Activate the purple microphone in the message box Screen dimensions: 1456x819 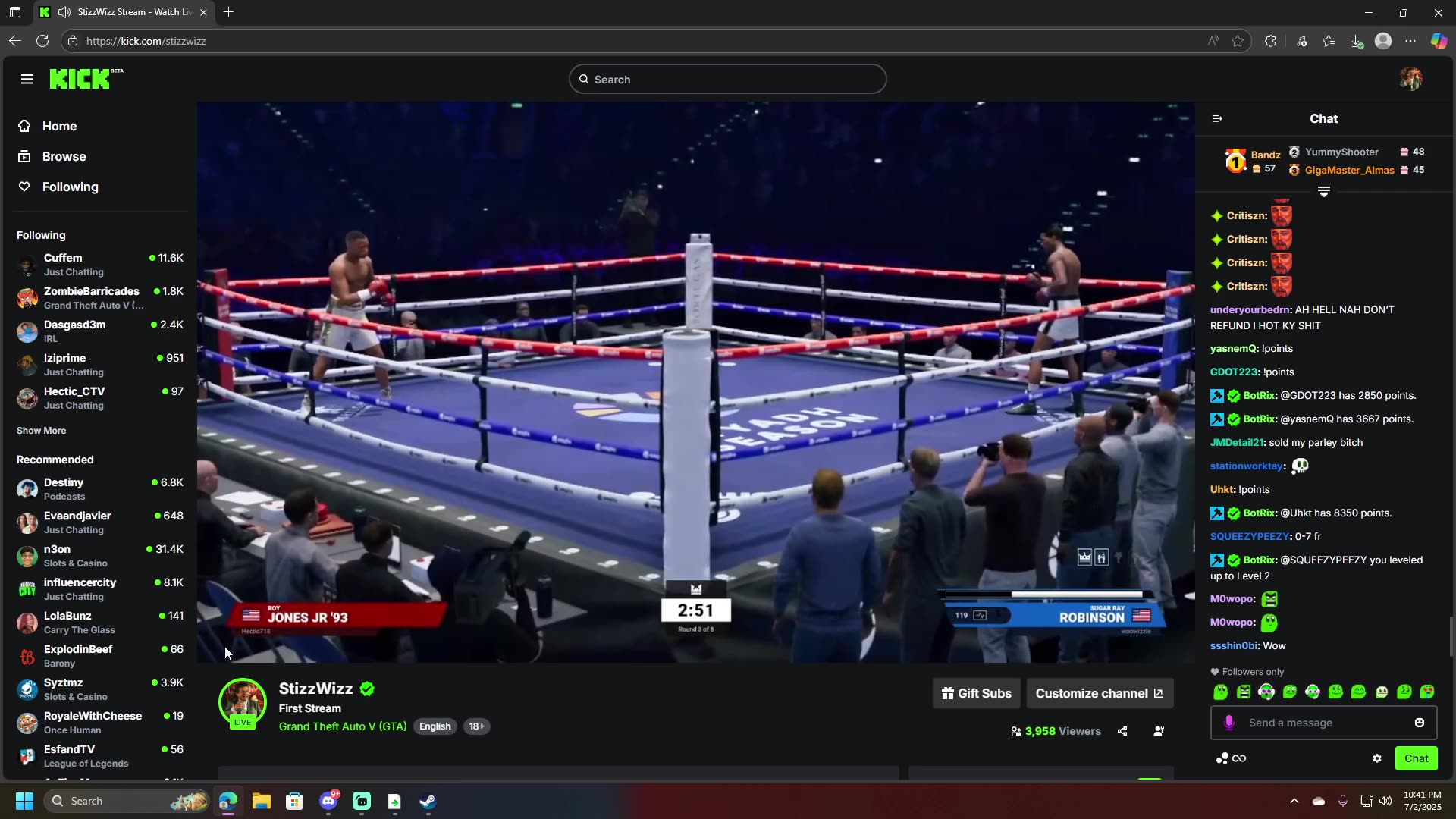[1228, 723]
